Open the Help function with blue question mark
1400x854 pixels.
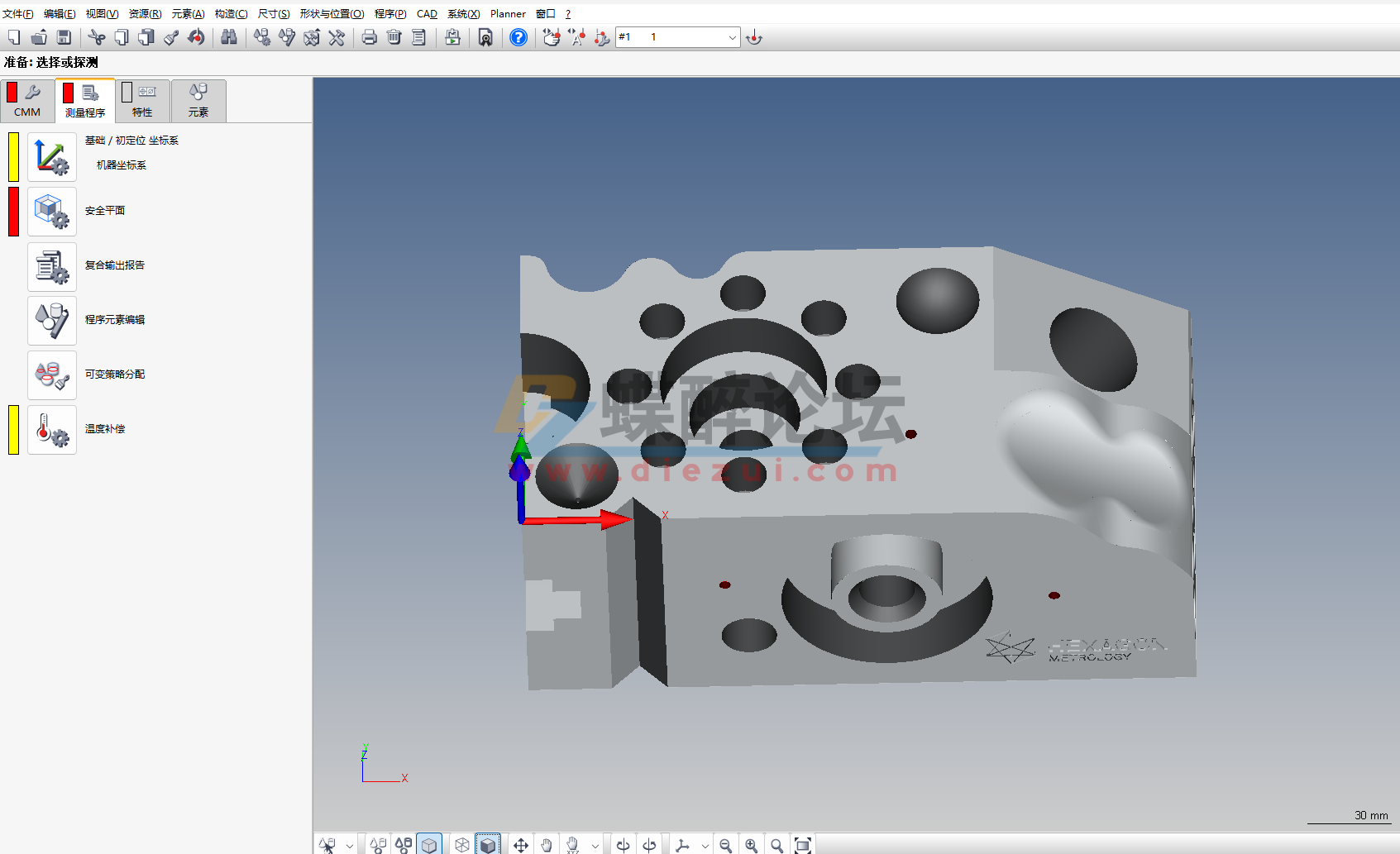click(518, 37)
